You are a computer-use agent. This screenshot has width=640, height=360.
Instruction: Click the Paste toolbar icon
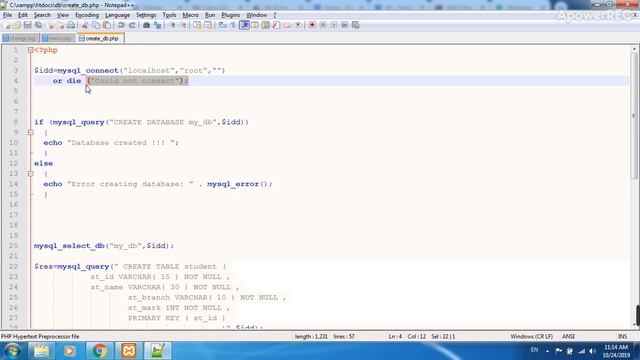click(107, 25)
